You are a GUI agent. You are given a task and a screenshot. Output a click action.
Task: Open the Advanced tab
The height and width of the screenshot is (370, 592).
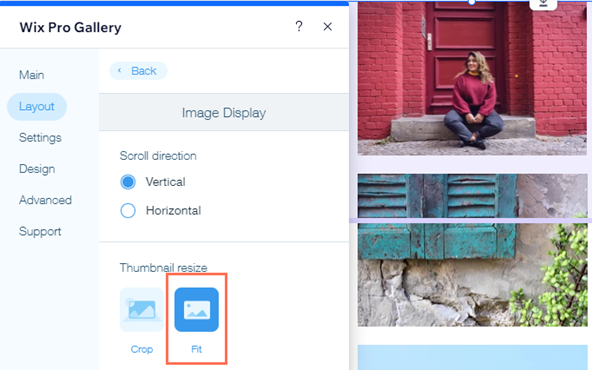coord(45,200)
